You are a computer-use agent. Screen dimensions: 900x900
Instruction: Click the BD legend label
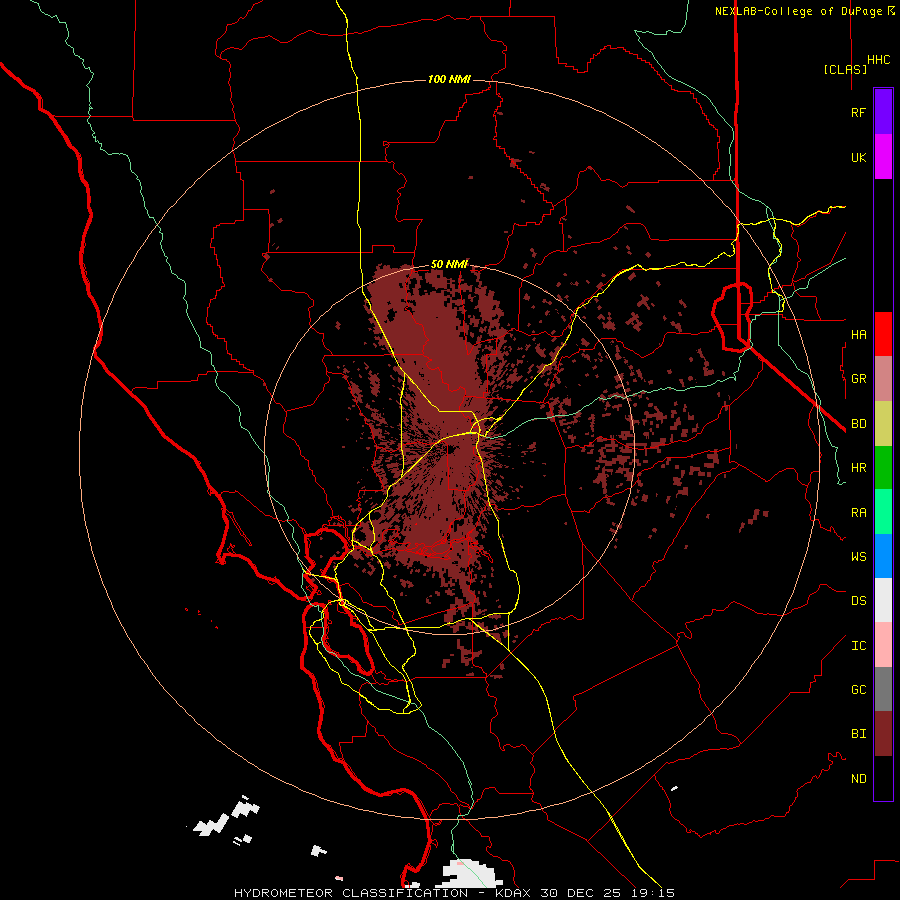click(858, 424)
